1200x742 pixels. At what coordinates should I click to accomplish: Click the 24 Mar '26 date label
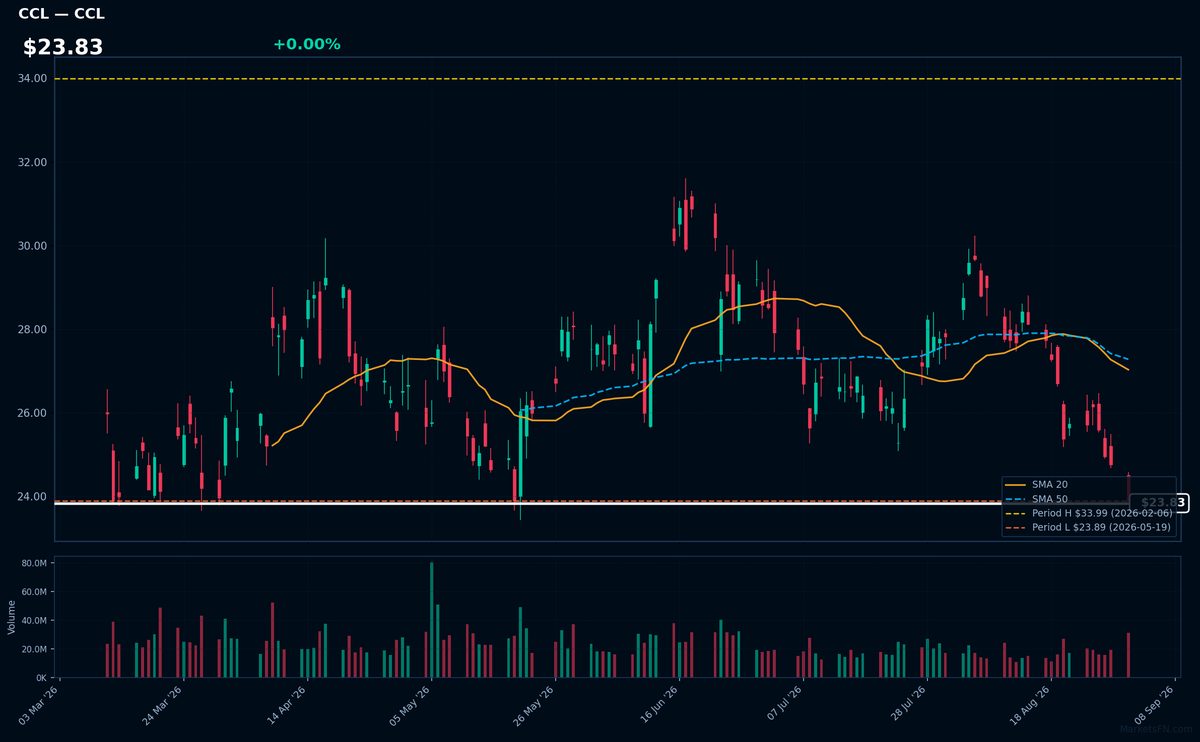(x=163, y=705)
